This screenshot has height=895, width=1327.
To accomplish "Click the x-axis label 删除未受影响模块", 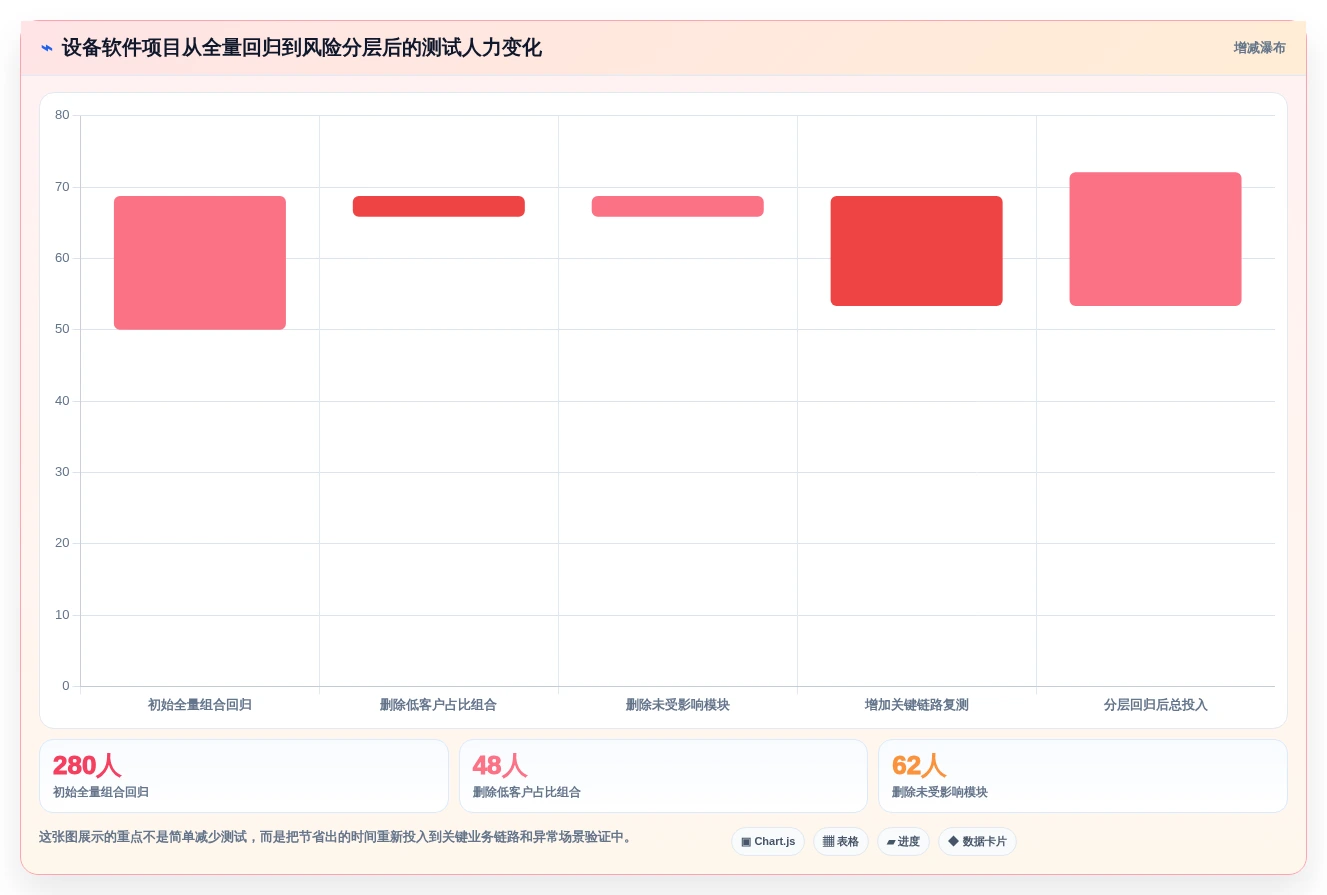I will coord(678,705).
